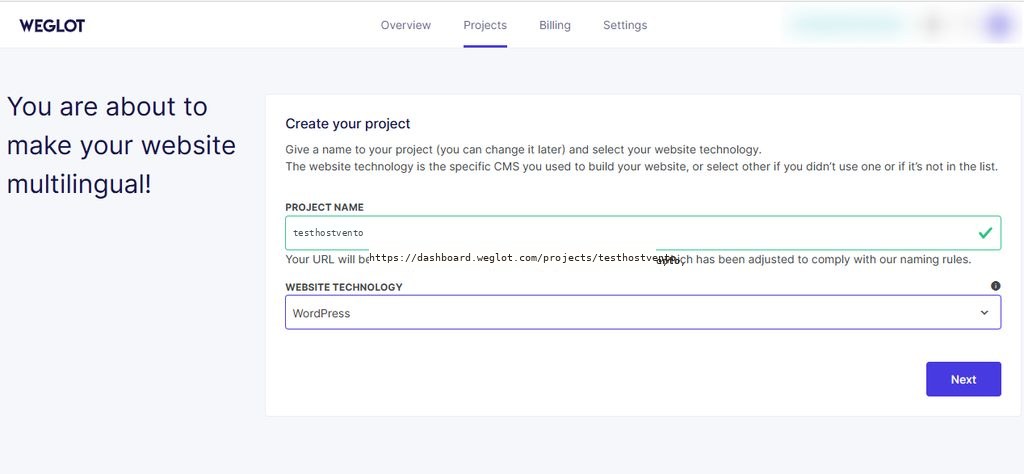Click the blurred user avatar

(997, 25)
